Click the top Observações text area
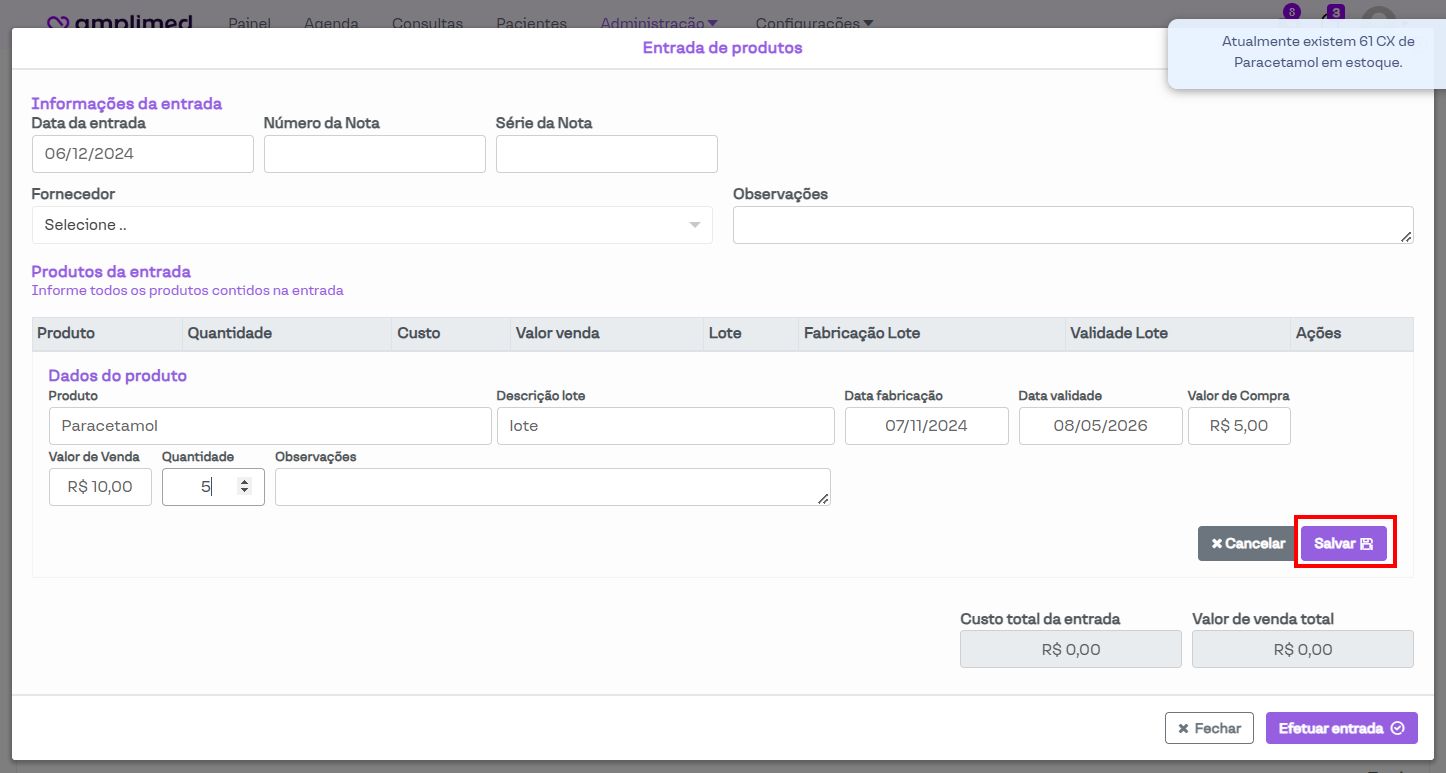The width and height of the screenshot is (1446, 773). coord(1072,225)
